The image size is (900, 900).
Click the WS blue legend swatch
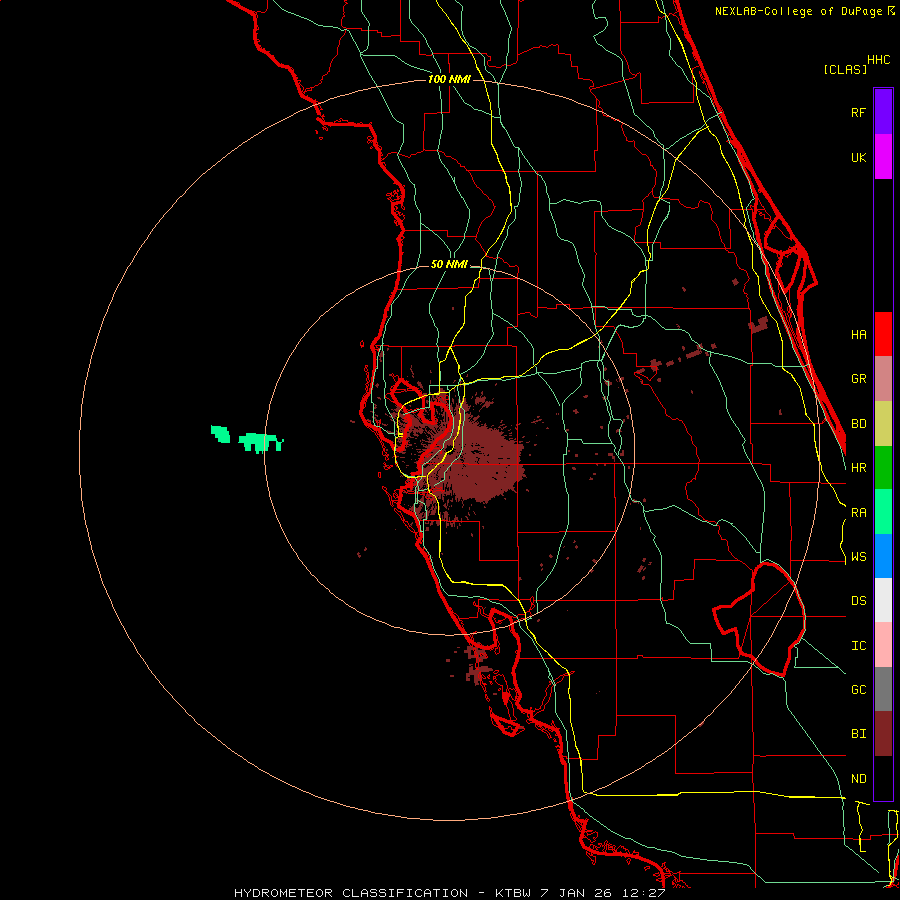pyautogui.click(x=883, y=556)
